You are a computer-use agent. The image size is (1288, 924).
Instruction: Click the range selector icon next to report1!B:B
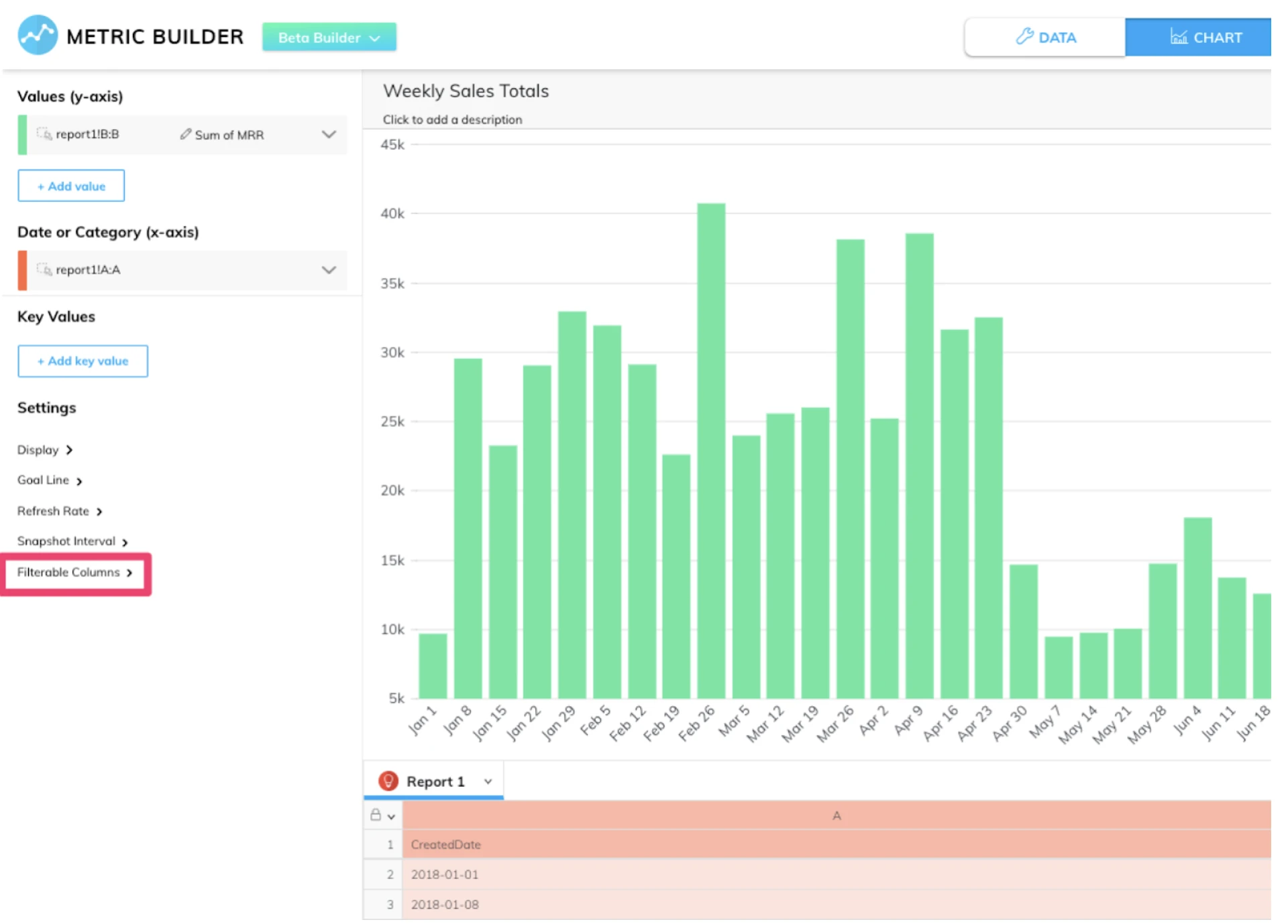[x=44, y=134]
